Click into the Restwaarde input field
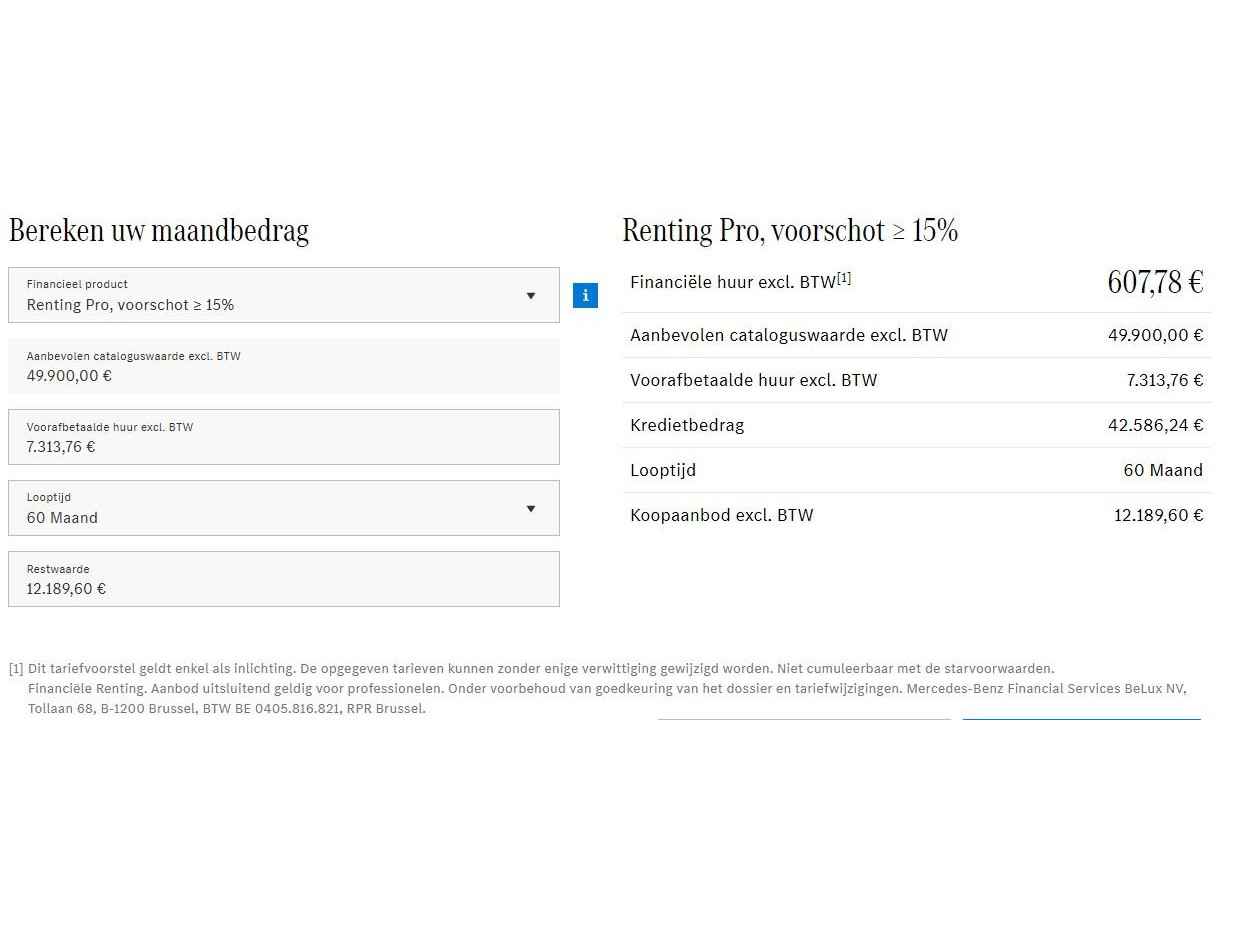The width and height of the screenshot is (1240, 930). coord(283,579)
